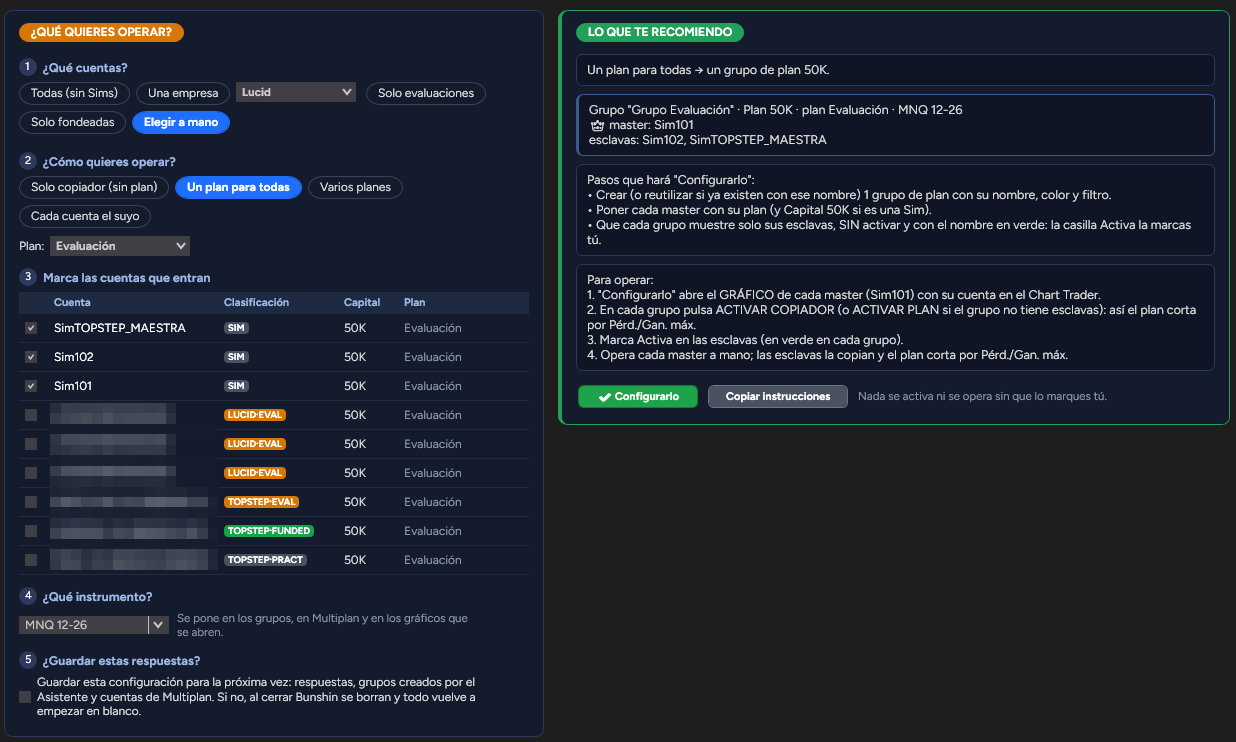Uncheck the SimTOPSTEP_MAESTRA account checkbox
The image size is (1236, 742).
(31, 328)
